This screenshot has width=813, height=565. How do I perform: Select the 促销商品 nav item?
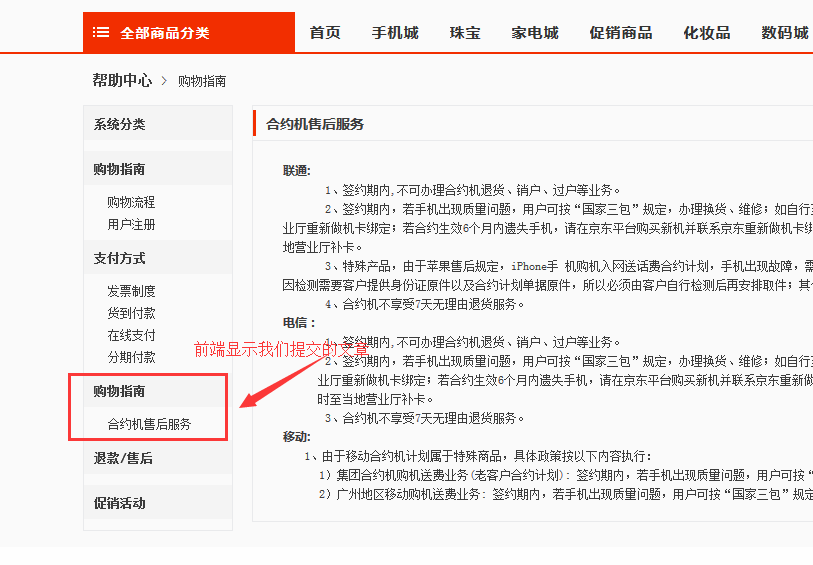pos(621,33)
